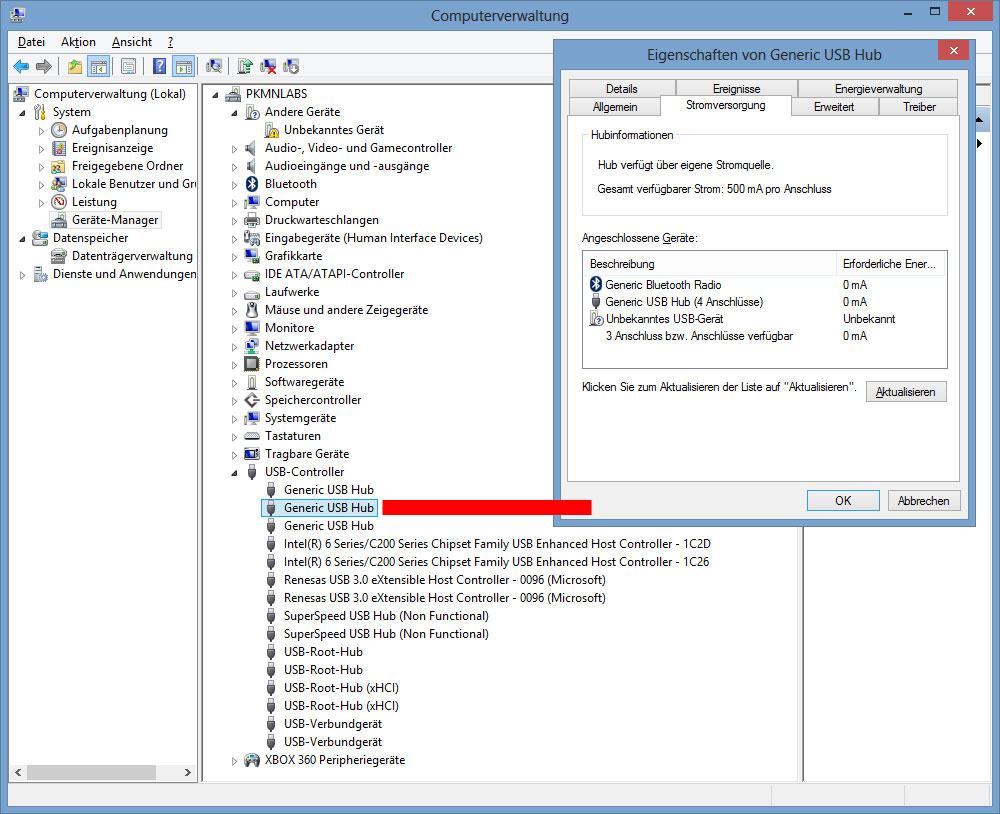This screenshot has height=814, width=1000.
Task: Expand the Aufgabenplanung node
Action: (41, 131)
